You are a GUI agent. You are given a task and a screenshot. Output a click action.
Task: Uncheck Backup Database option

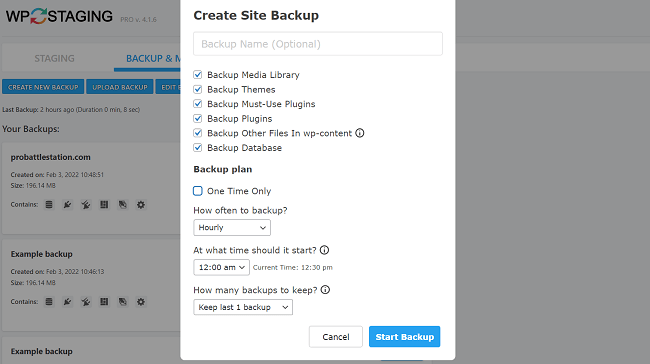tap(198, 148)
